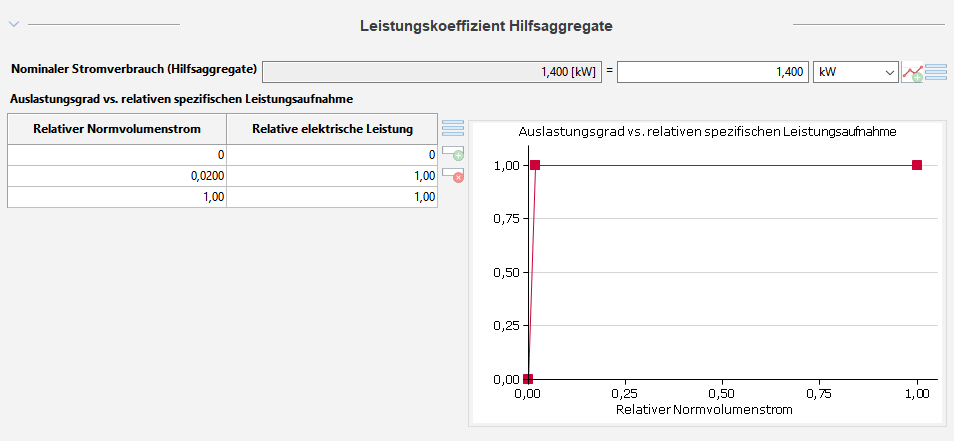The width and height of the screenshot is (954, 441).
Task: Collapse the Leistungskoeffizient Hilfsaggregate section chevron
Action: (14, 23)
